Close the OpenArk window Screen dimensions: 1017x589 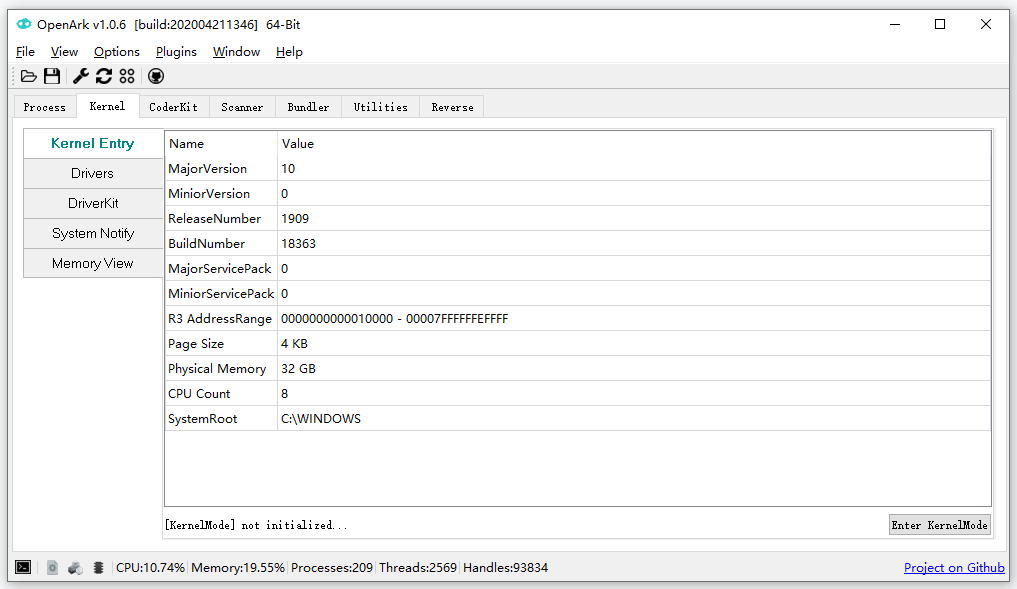[x=985, y=24]
